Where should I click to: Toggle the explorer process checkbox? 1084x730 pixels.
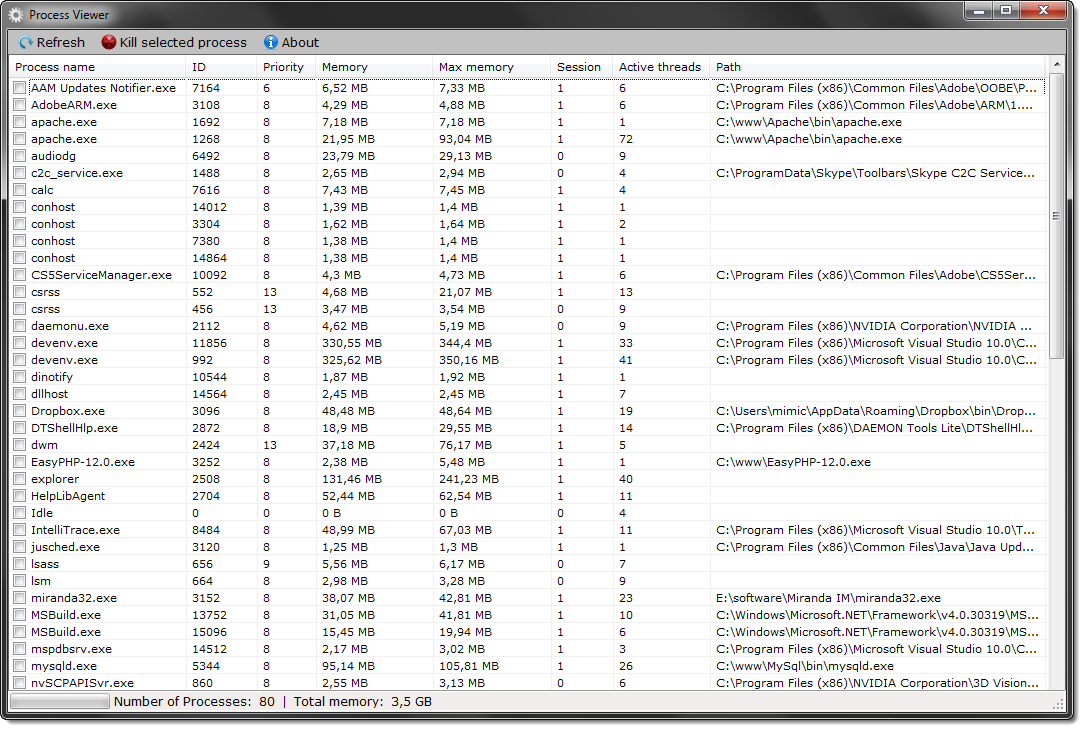tap(20, 479)
